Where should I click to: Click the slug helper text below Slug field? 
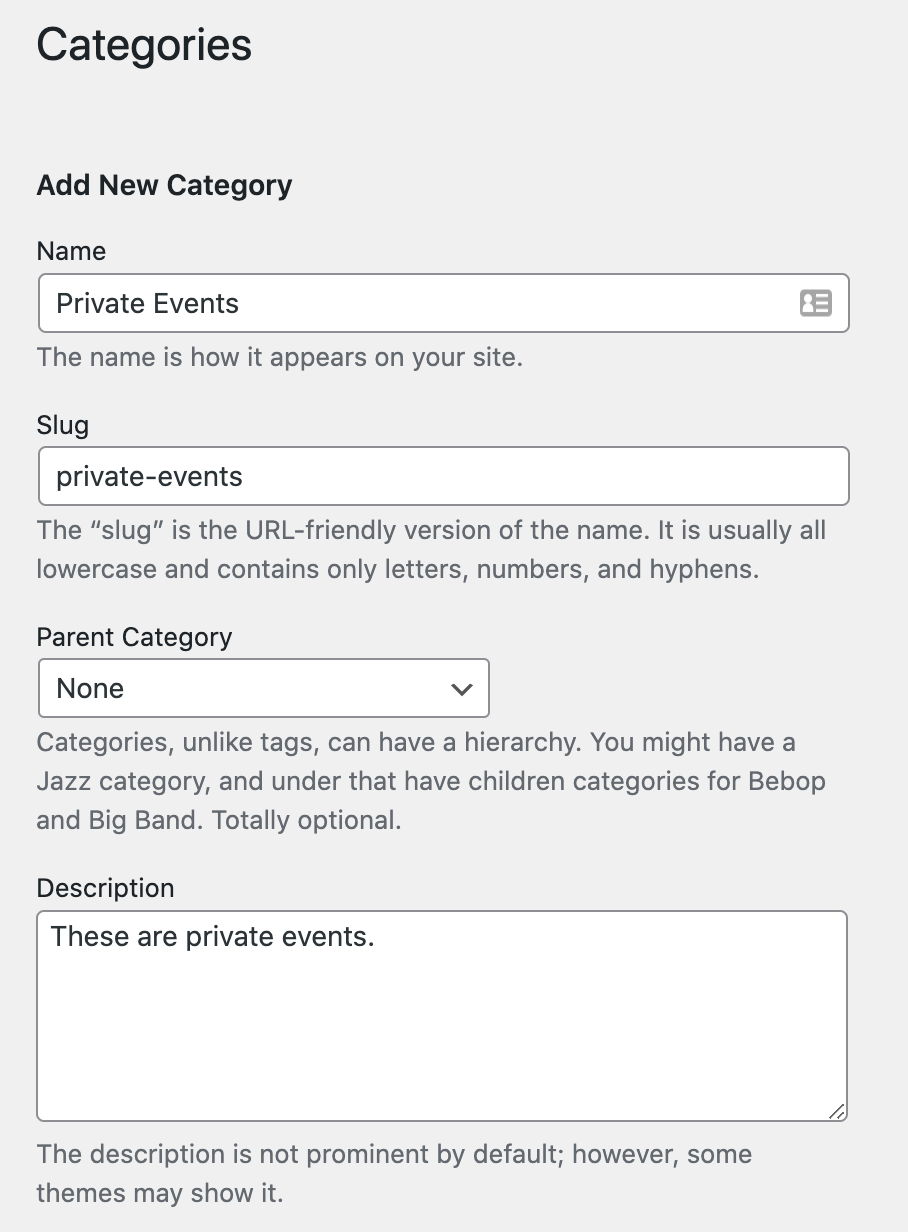coord(430,548)
